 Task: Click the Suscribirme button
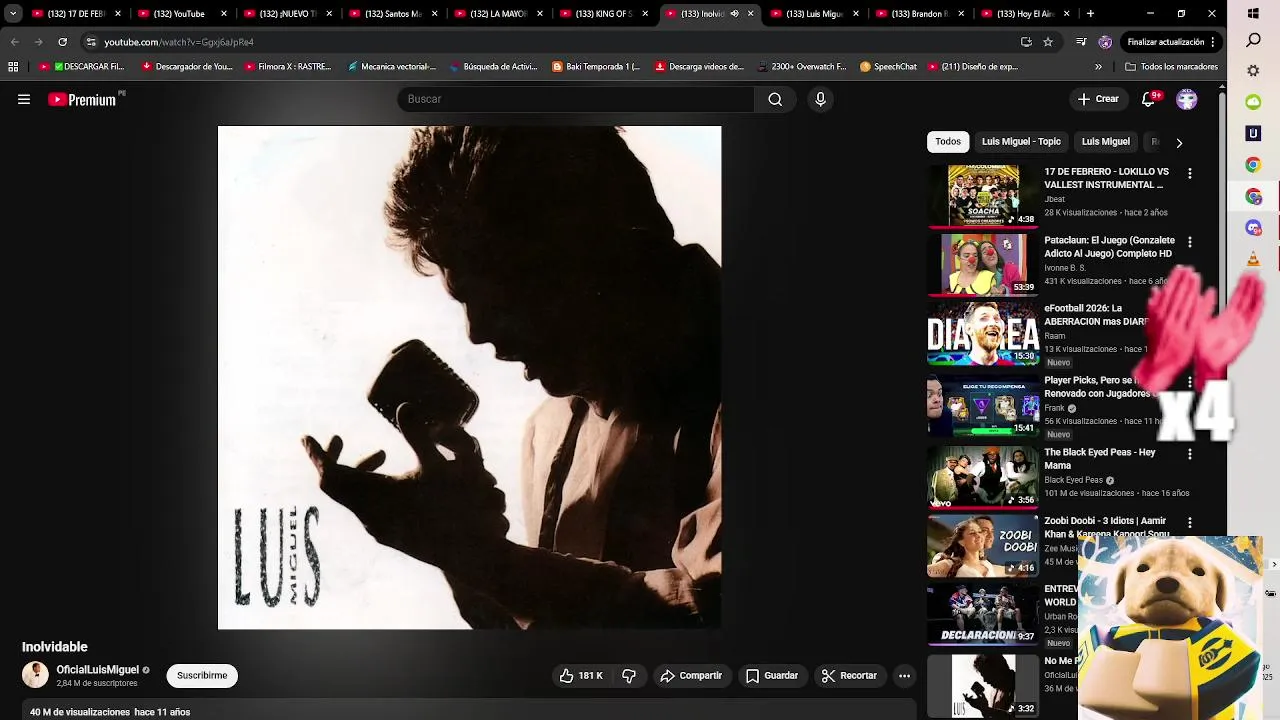[x=202, y=676]
